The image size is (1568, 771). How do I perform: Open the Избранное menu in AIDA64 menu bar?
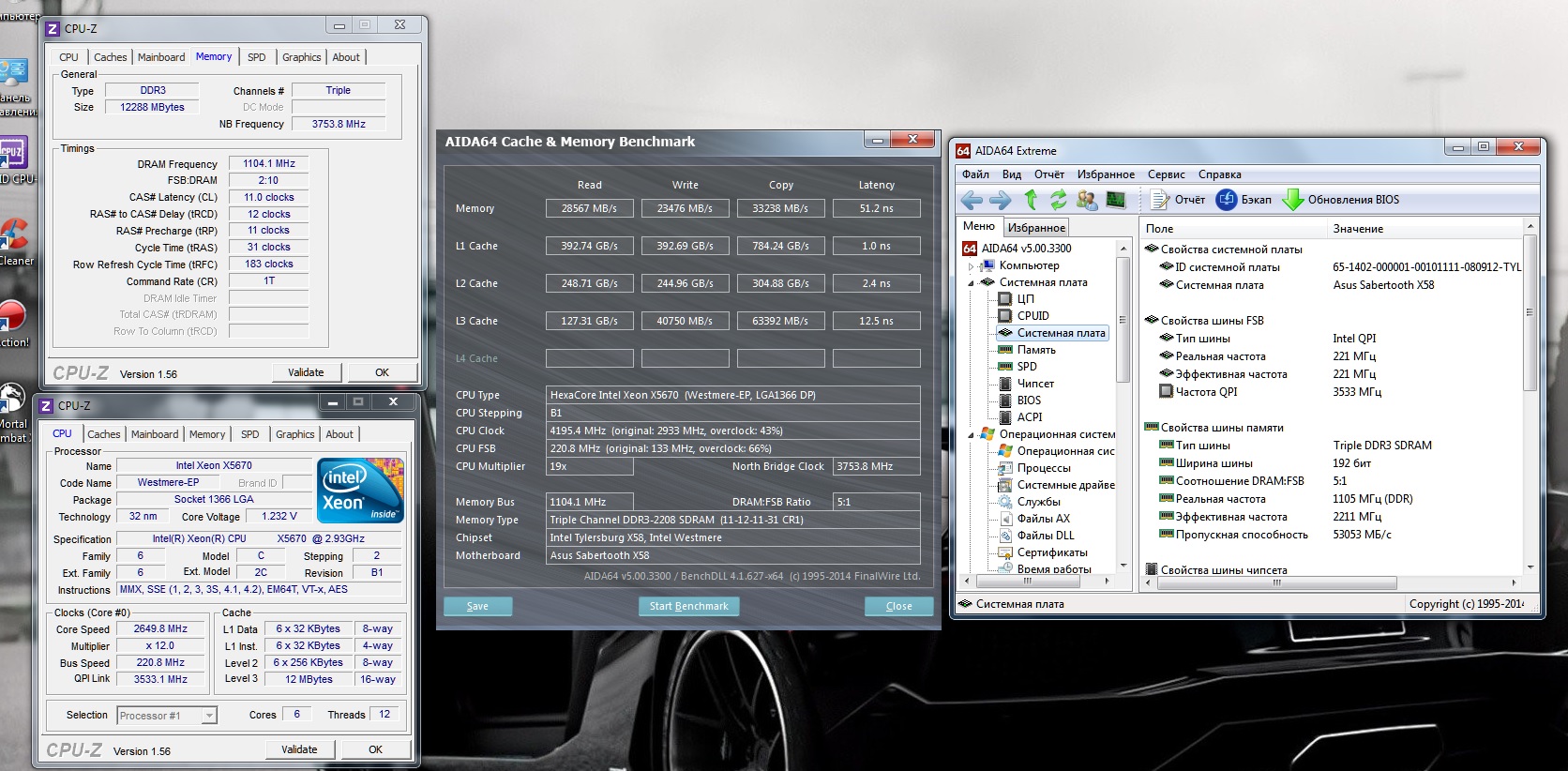click(x=1106, y=174)
